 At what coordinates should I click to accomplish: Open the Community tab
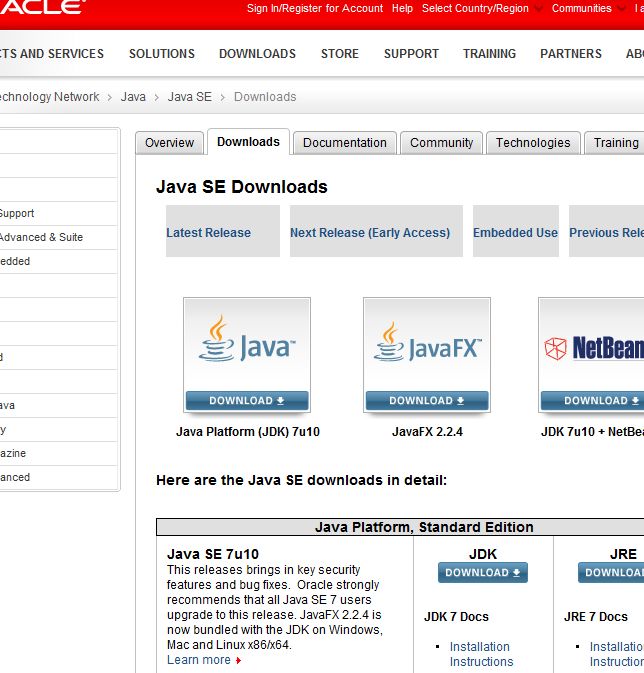(x=441, y=142)
